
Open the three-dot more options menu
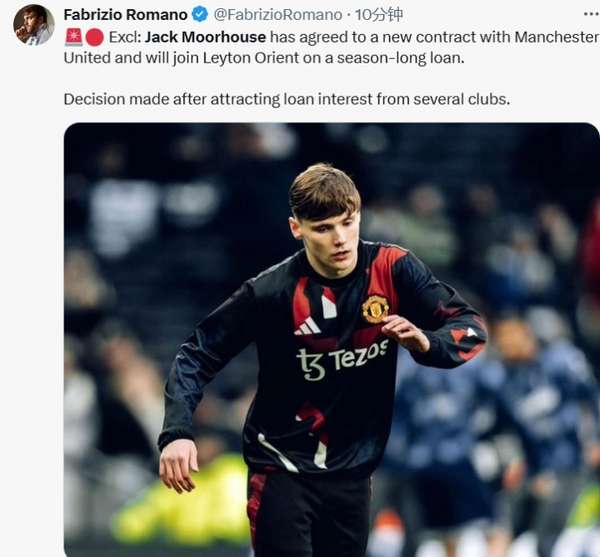click(592, 14)
